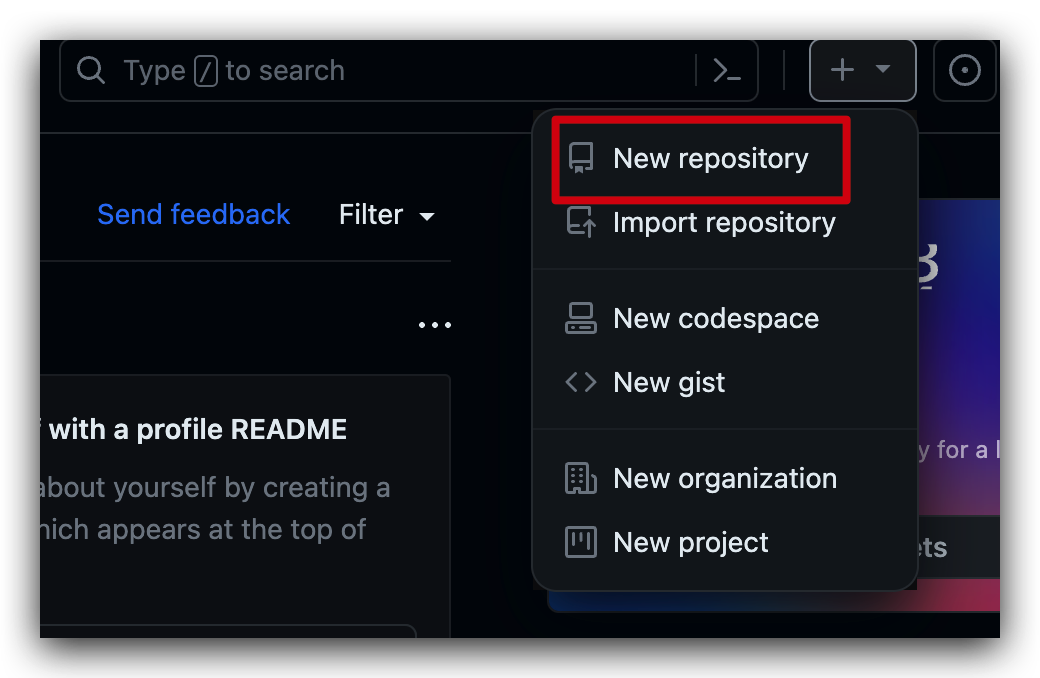Select the New repository menu label
Viewport: 1040px width, 678px height.
click(710, 158)
